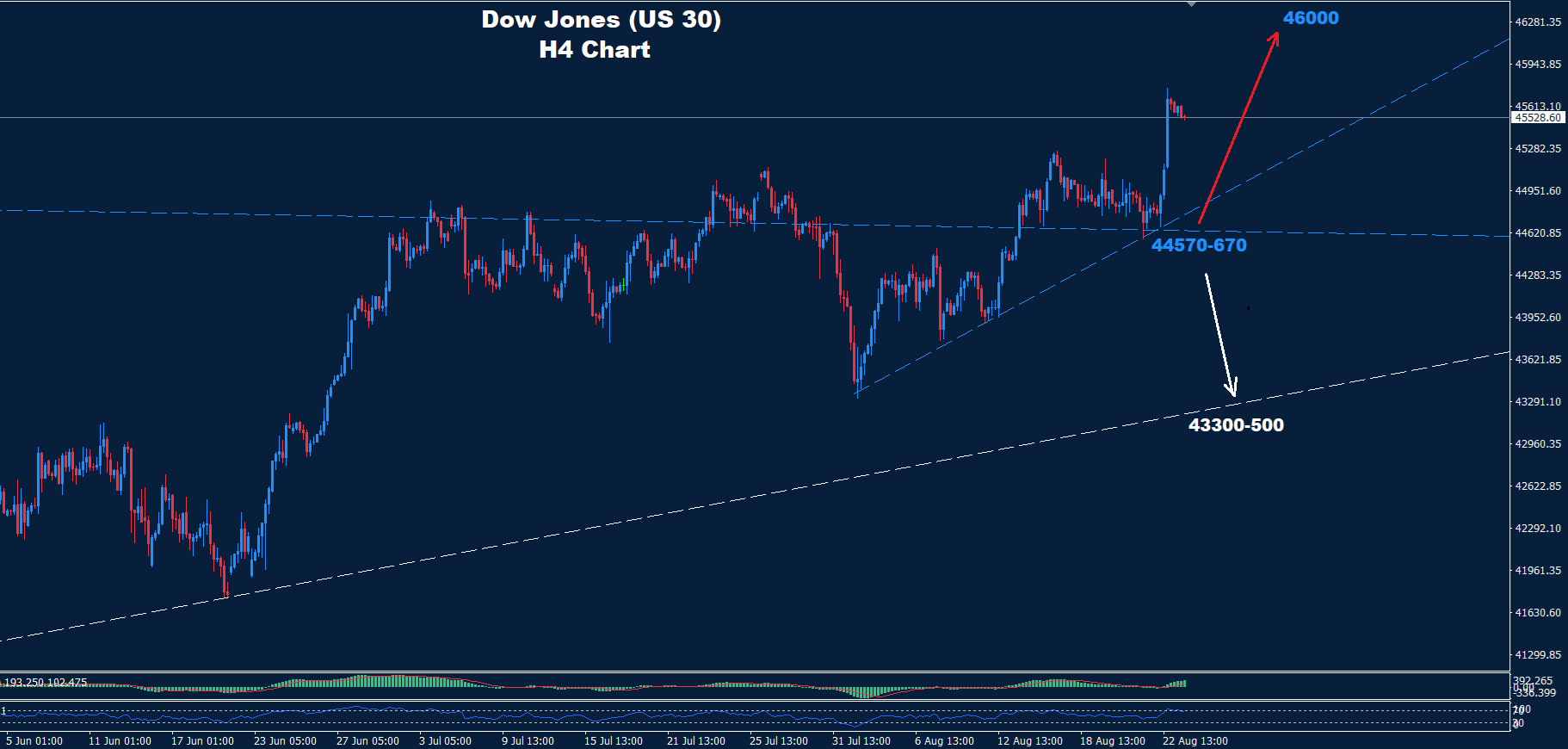Select the H4 Chart subtitle text

click(x=594, y=50)
